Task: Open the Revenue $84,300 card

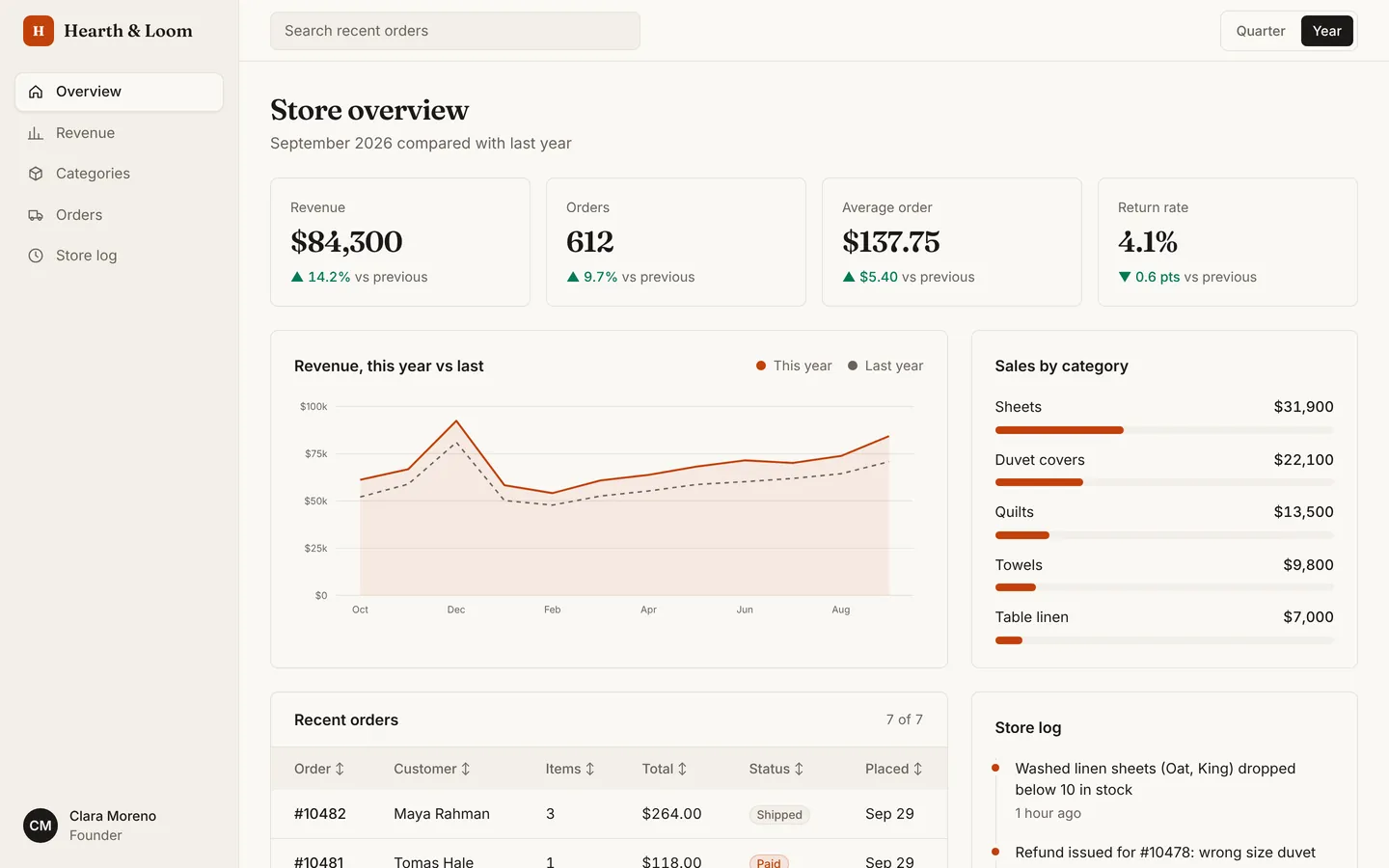Action: [400, 242]
